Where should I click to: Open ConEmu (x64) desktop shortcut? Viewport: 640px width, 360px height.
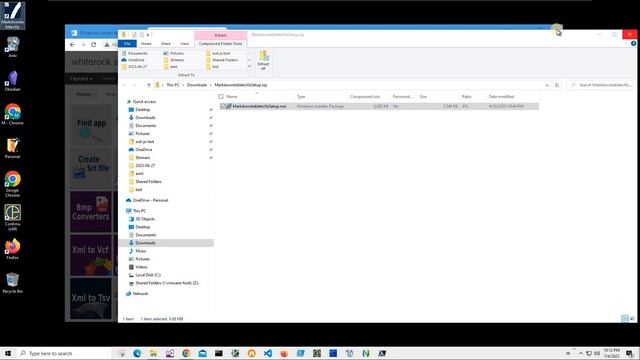(13, 218)
